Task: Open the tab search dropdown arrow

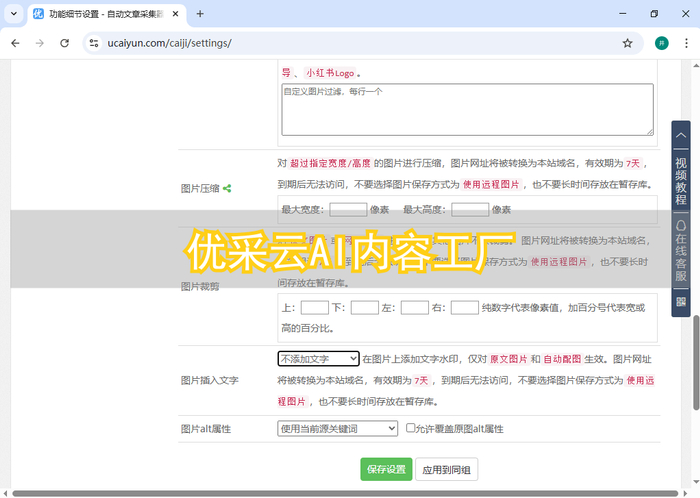Action: click(x=14, y=14)
